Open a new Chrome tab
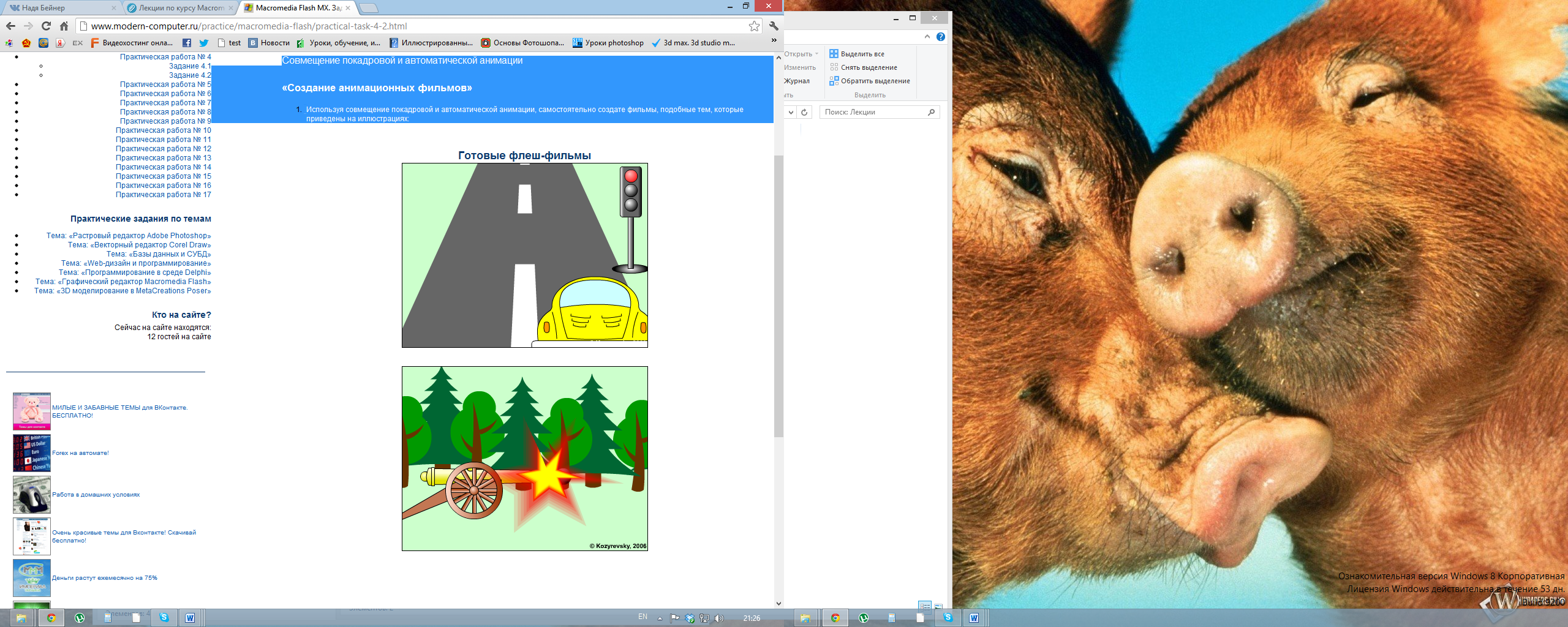This screenshot has width=1568, height=627. (x=368, y=8)
